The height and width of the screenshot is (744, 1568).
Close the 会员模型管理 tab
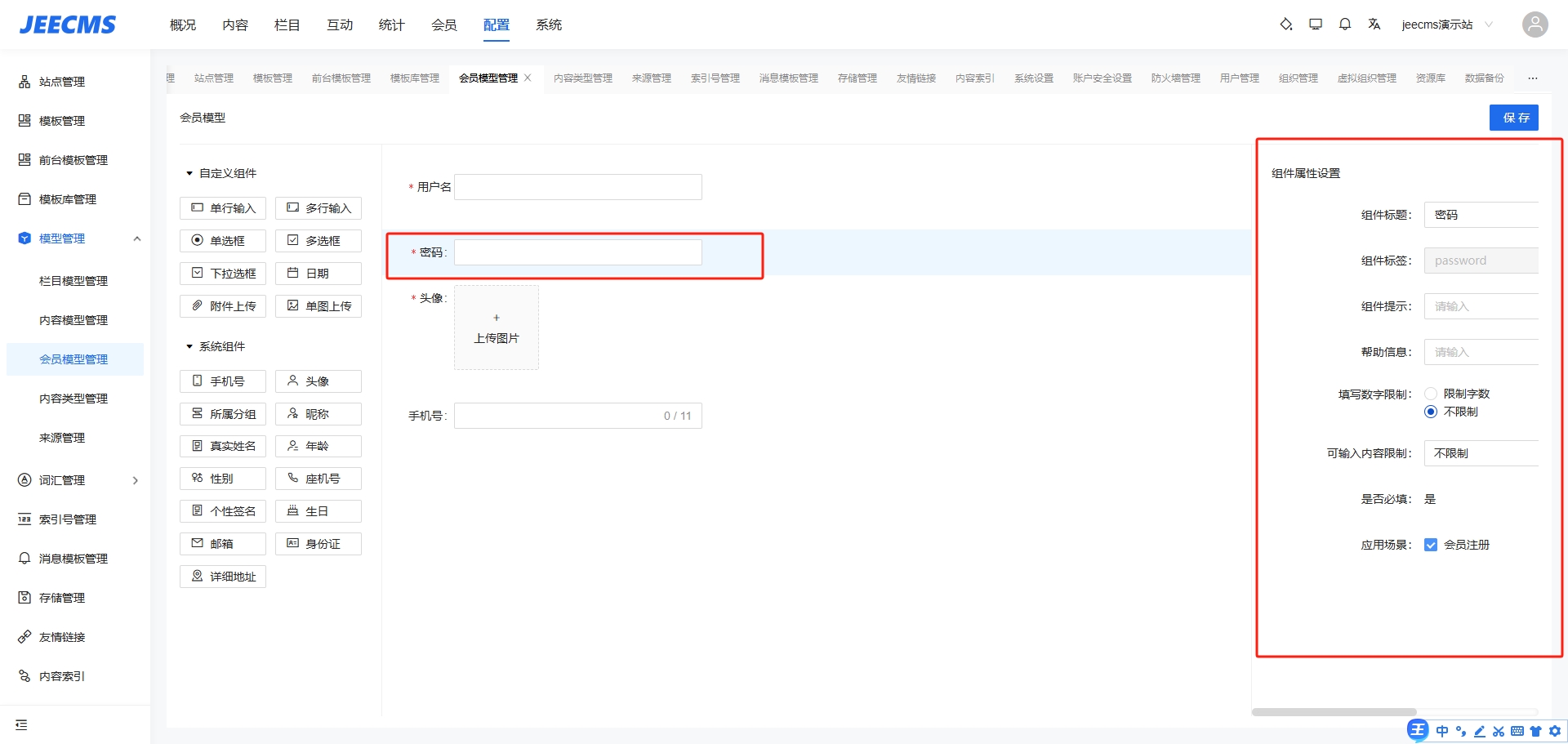pyautogui.click(x=528, y=78)
